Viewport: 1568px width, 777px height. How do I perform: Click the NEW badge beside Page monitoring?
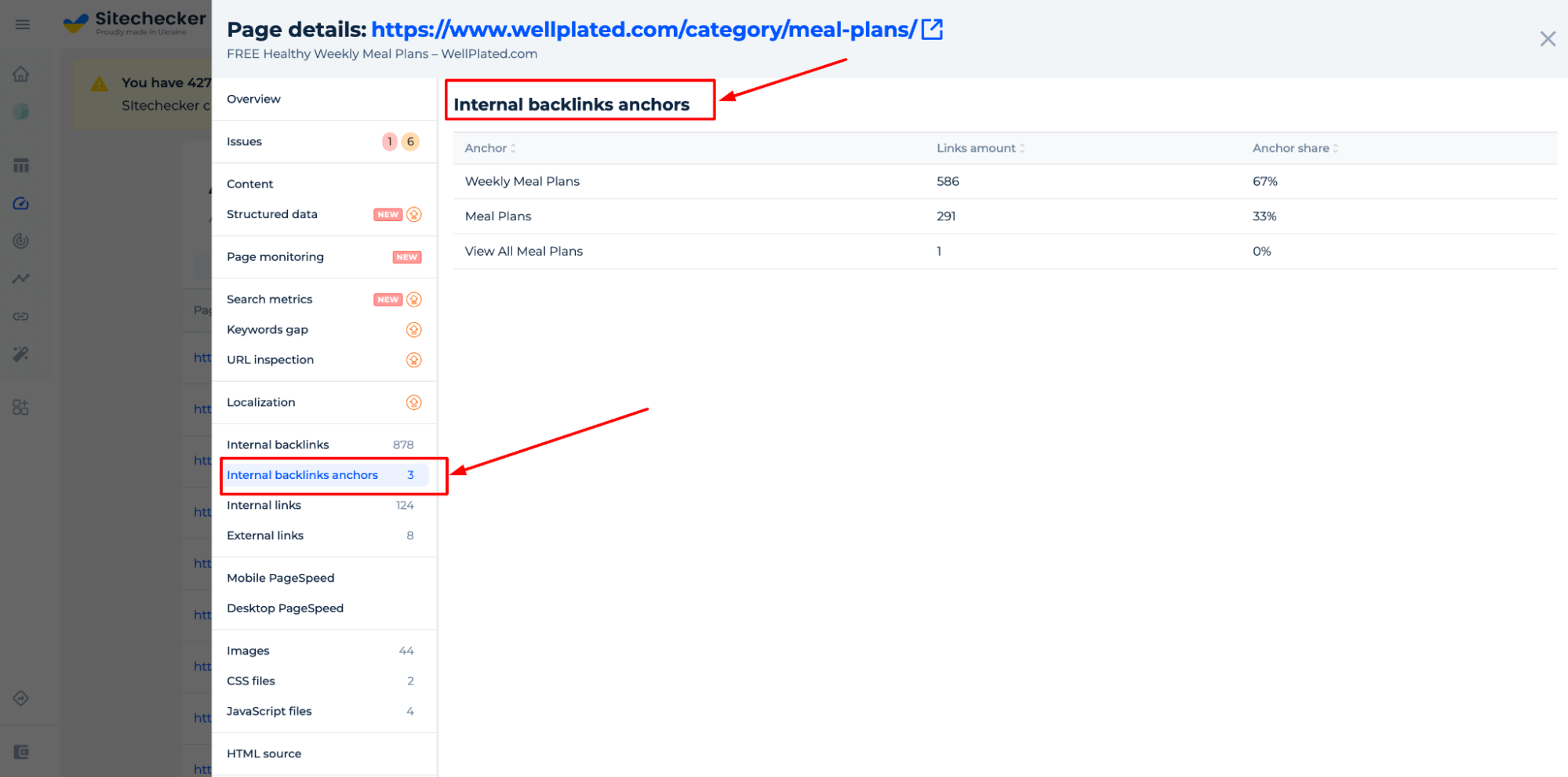(406, 257)
